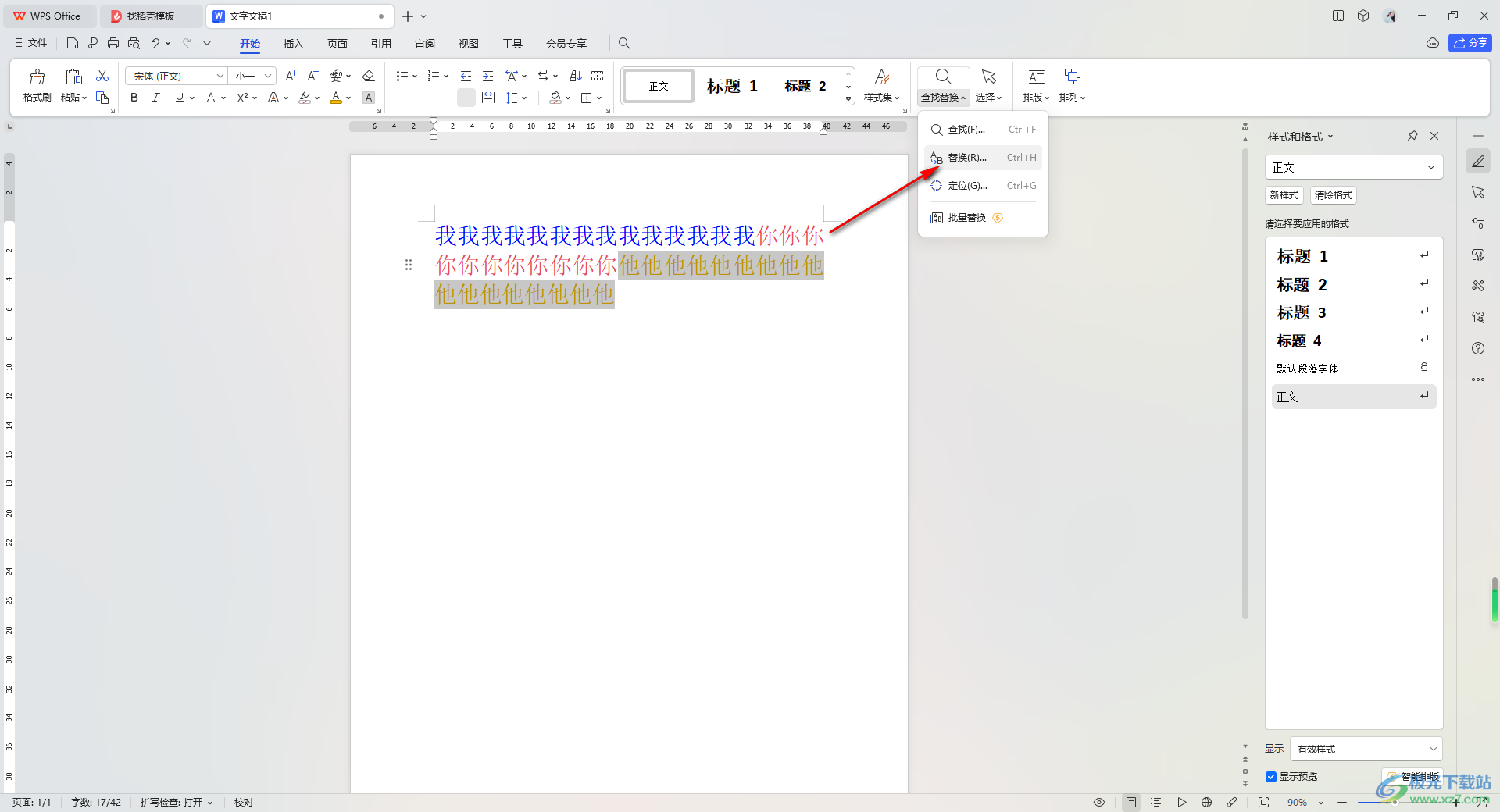
Task: Click the Clear Formatting eraser icon
Action: [x=369, y=76]
